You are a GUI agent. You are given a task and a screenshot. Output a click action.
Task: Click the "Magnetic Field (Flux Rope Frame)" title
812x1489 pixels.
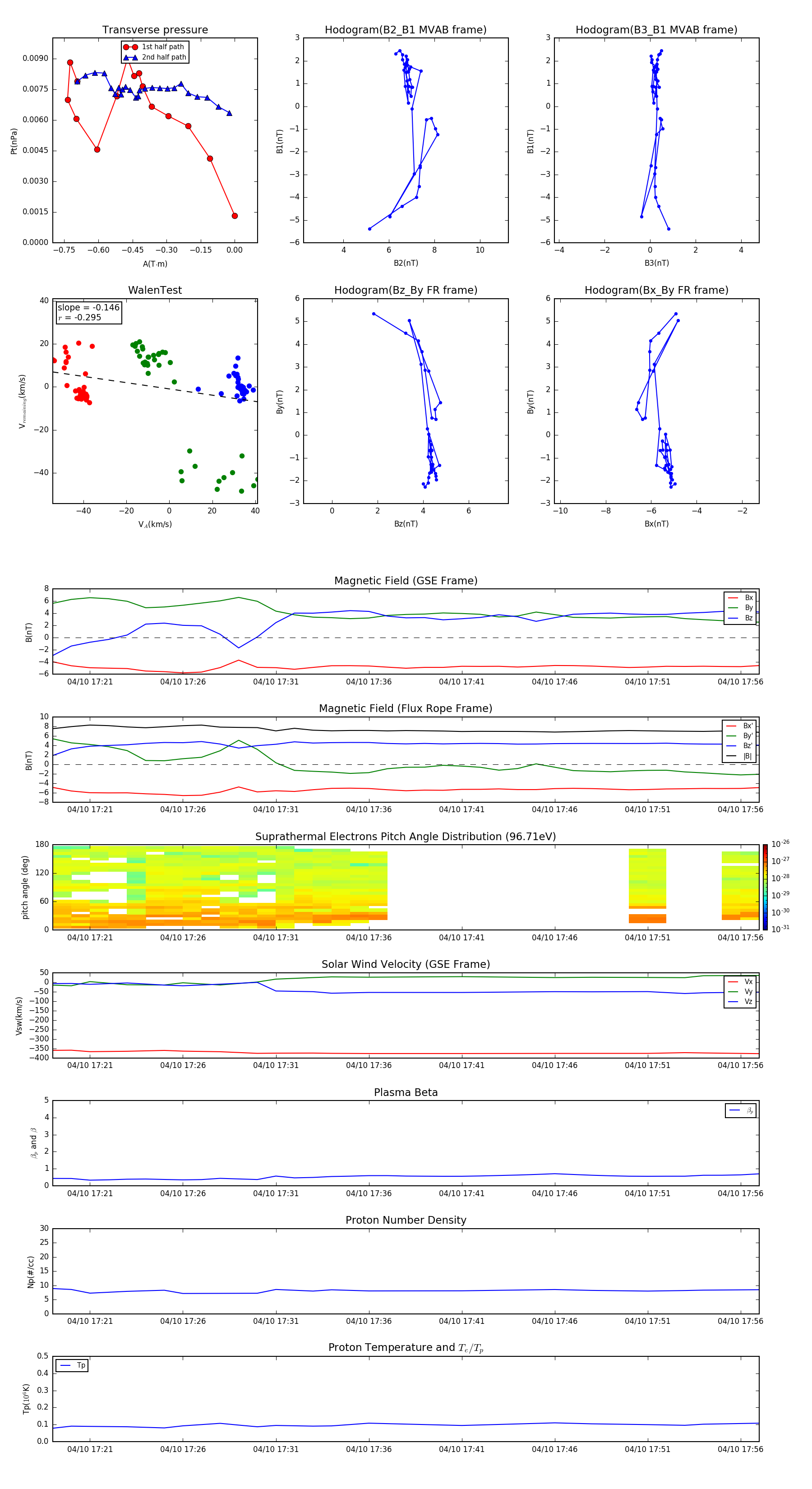pos(406,709)
